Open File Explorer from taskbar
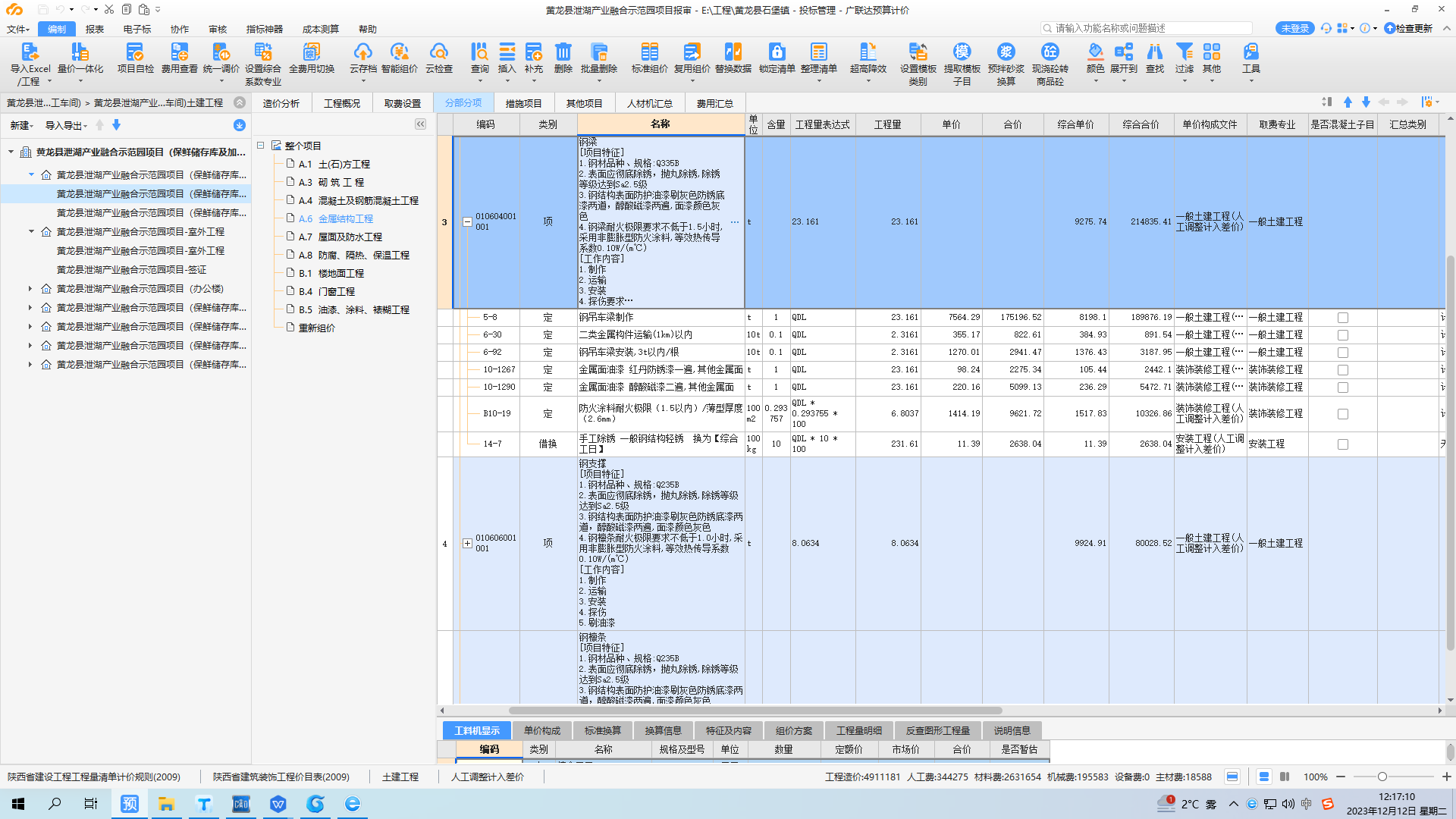The height and width of the screenshot is (819, 1456). 166,804
